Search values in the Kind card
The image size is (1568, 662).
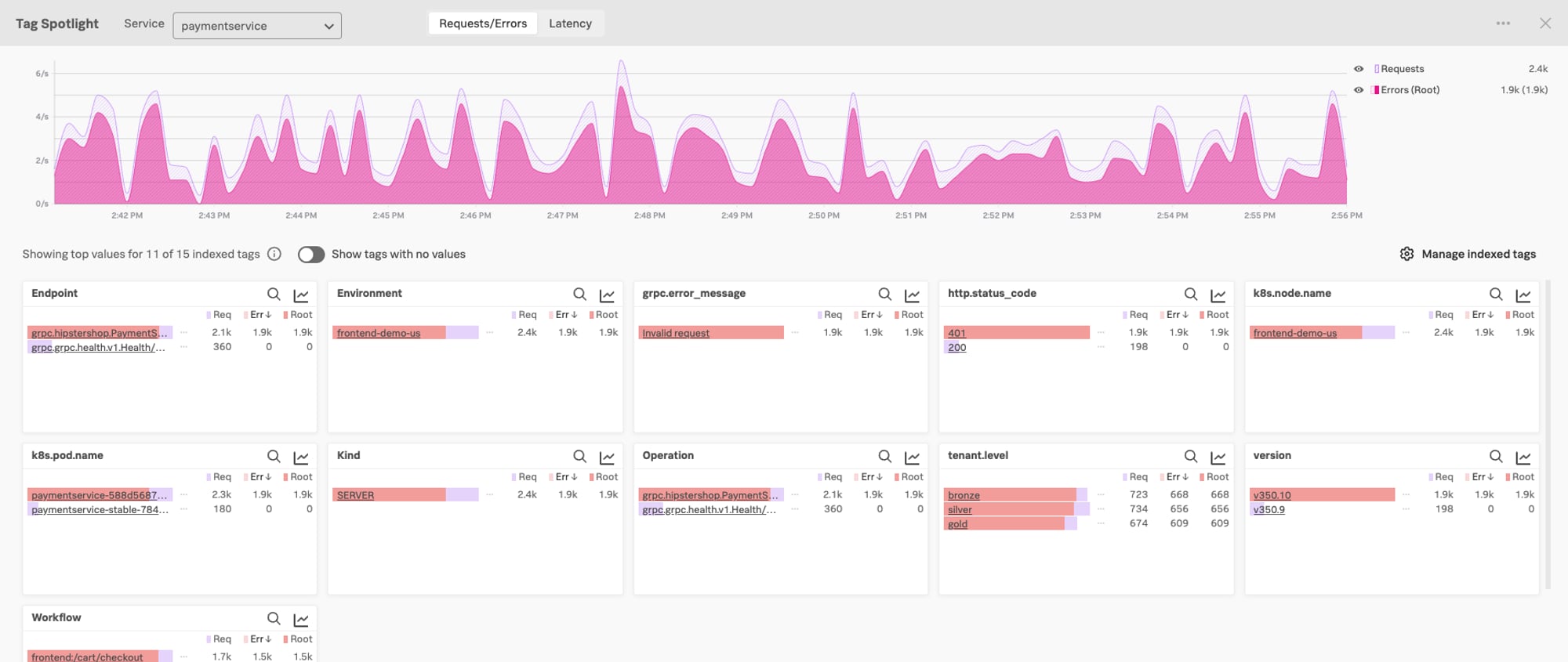point(579,456)
